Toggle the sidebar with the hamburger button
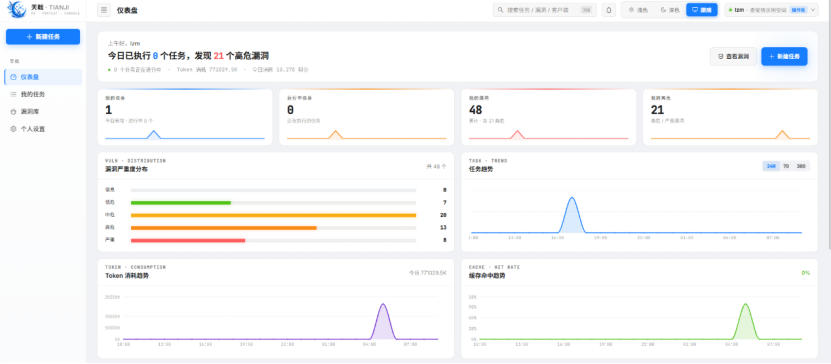The height and width of the screenshot is (364, 831). 104,10
